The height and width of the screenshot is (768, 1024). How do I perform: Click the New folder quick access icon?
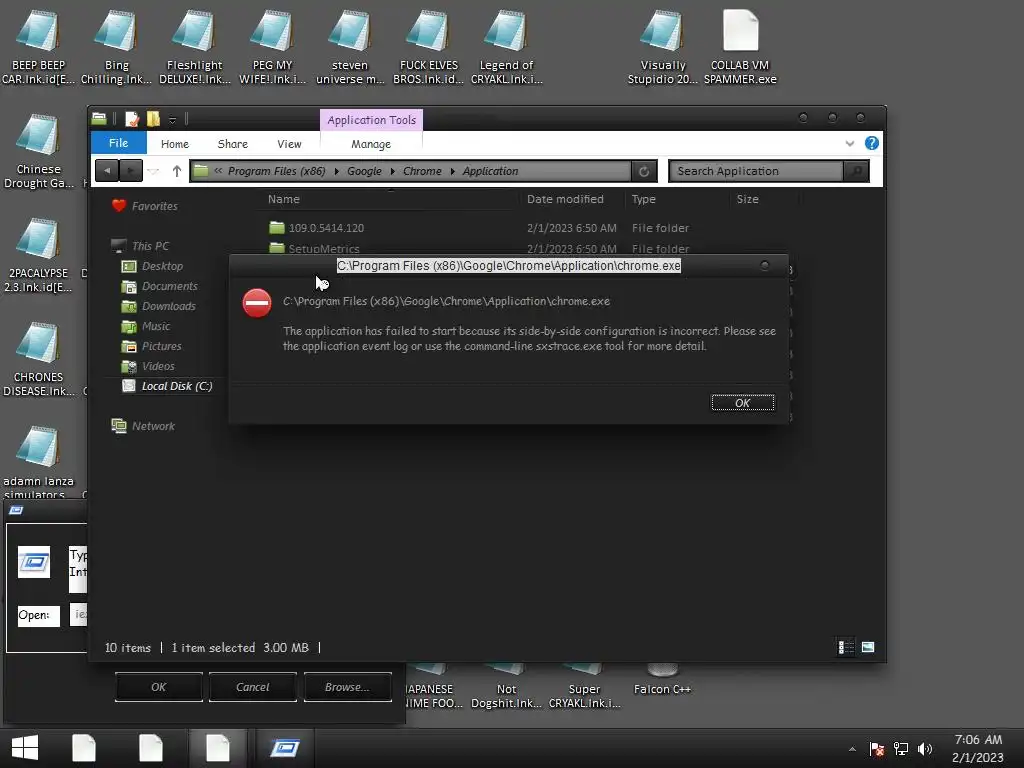(153, 119)
